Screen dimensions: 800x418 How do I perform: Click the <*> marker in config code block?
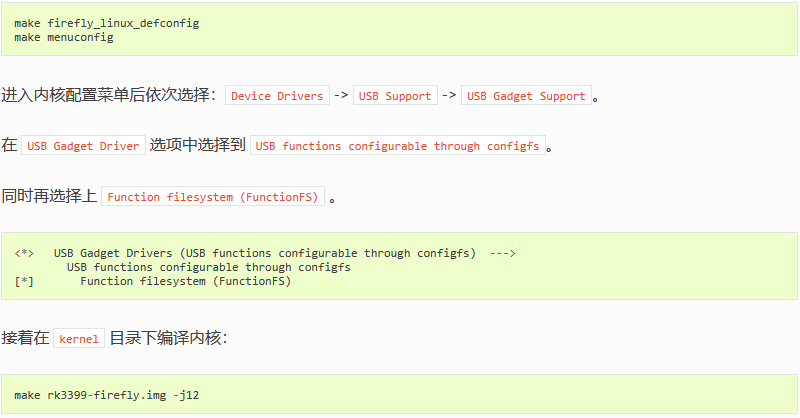(24, 253)
